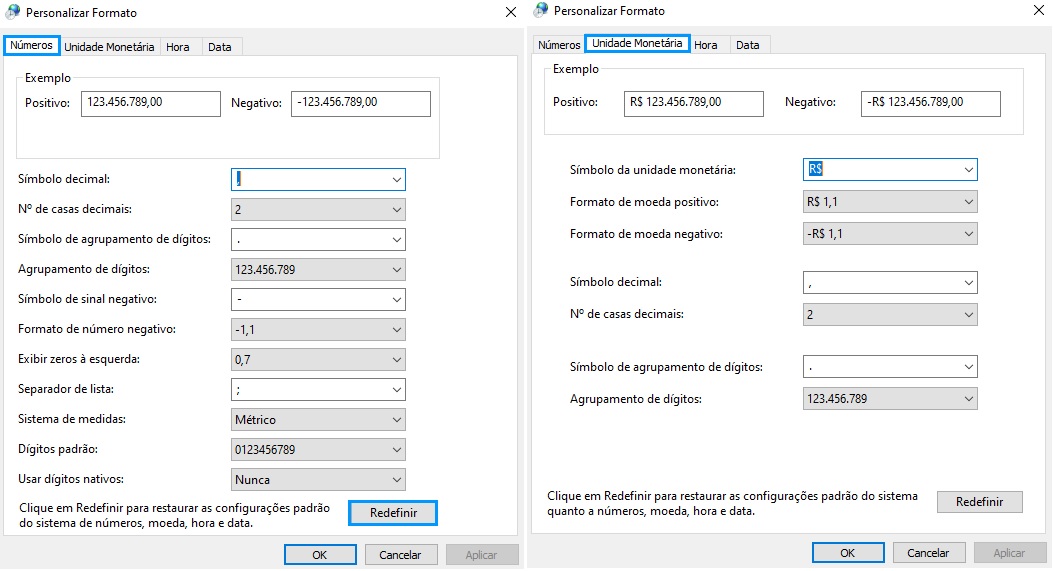
Task: Click the Nº de casas decimais dropdown under Números
Action: [x=317, y=210]
